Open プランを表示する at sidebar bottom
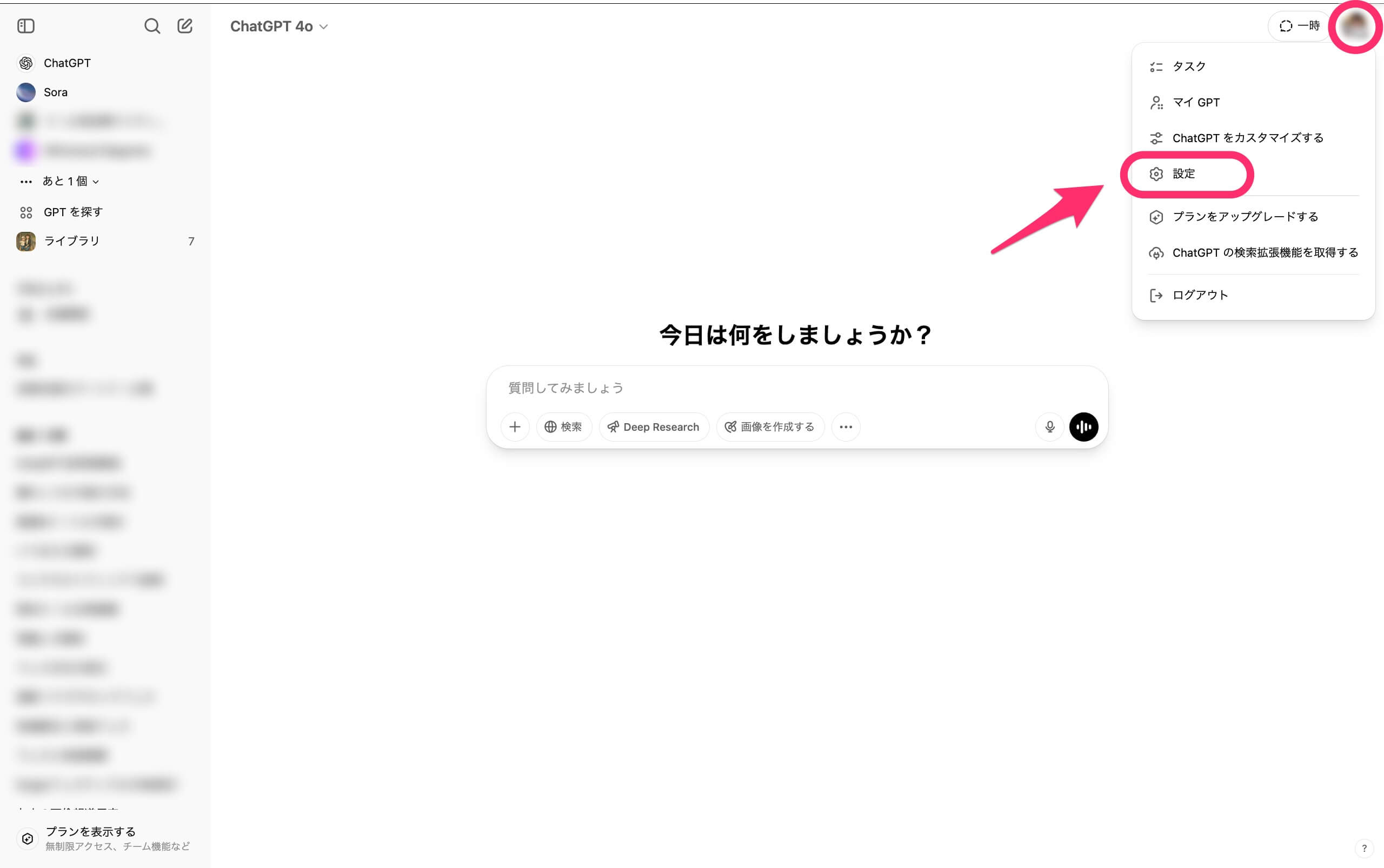1384x868 pixels. point(105,839)
